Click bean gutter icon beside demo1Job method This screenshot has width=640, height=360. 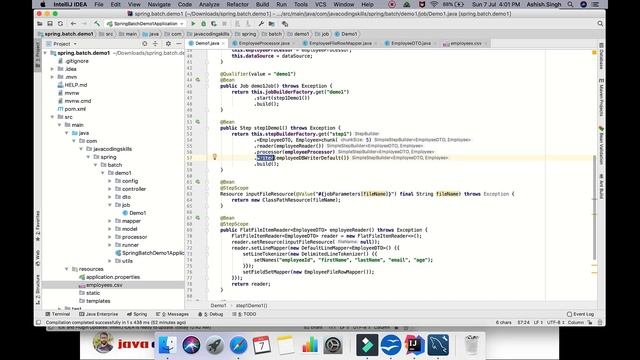click(198, 80)
